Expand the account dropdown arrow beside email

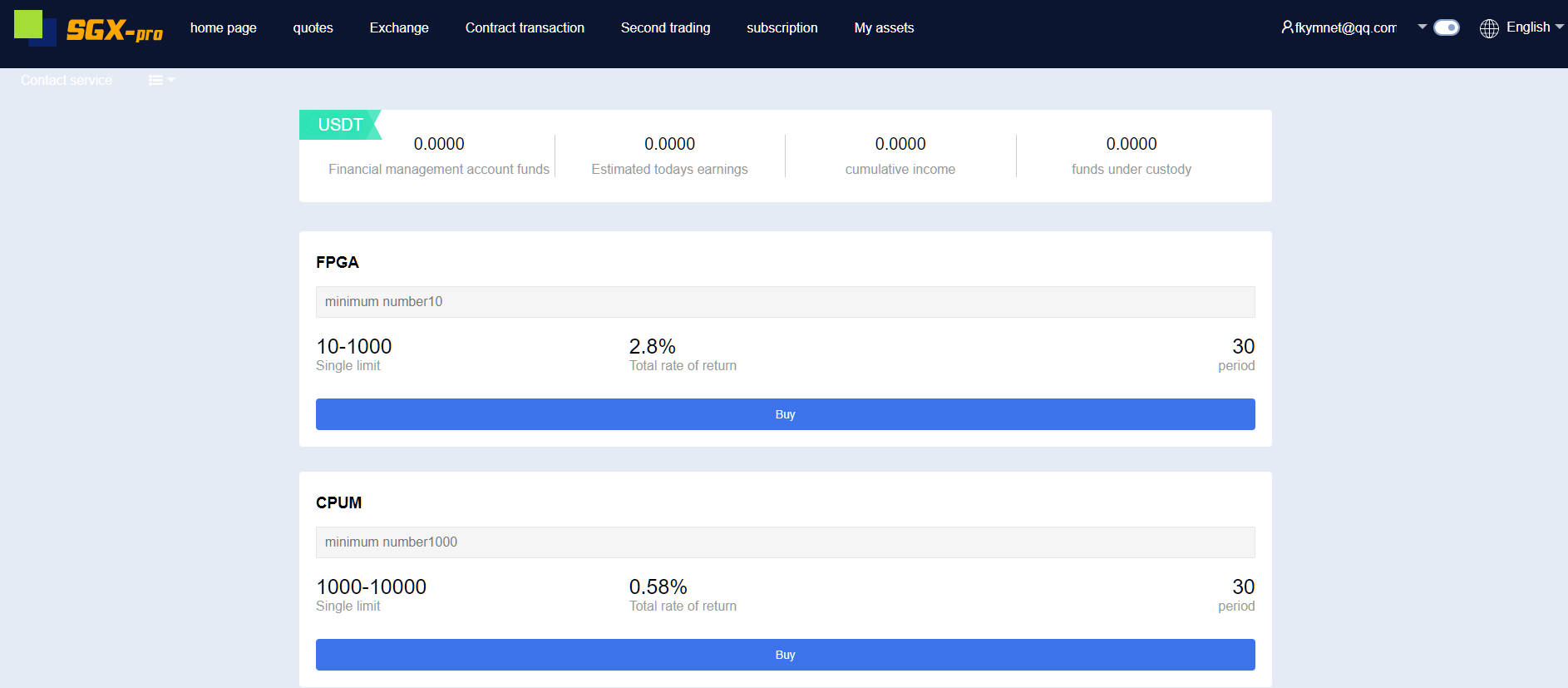pos(1423,27)
